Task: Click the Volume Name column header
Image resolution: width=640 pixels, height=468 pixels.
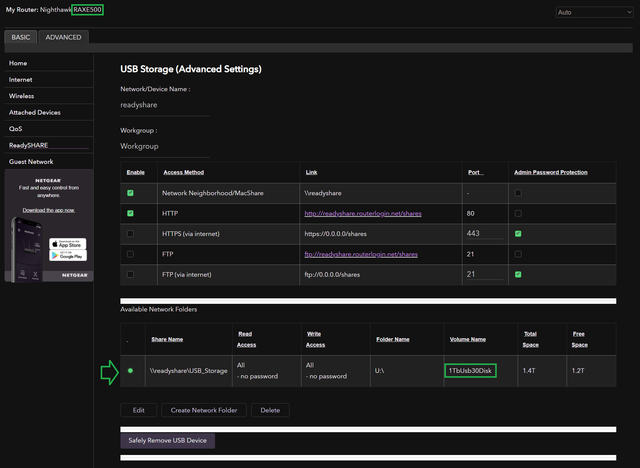Action: tap(468, 339)
